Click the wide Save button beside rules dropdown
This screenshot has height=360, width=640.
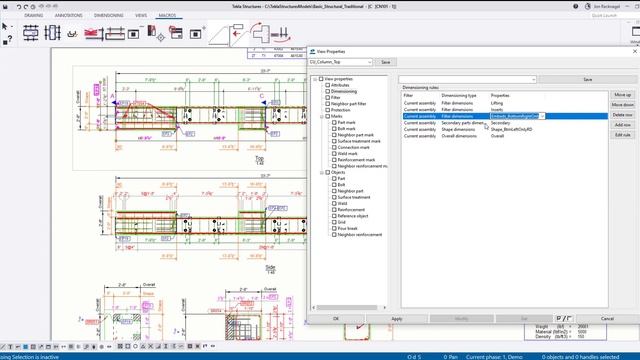coord(587,80)
